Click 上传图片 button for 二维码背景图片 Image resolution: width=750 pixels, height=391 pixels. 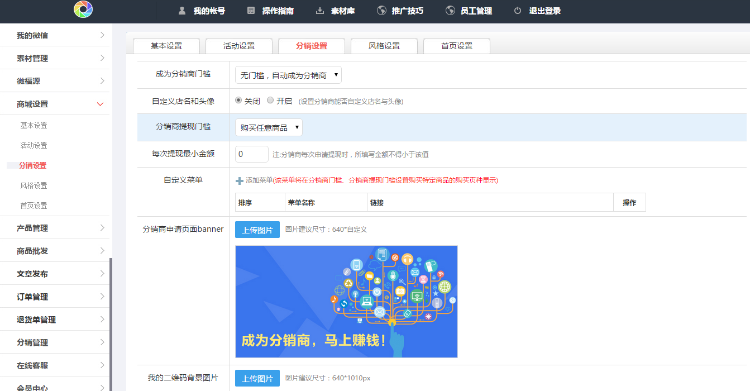pyautogui.click(x=257, y=378)
